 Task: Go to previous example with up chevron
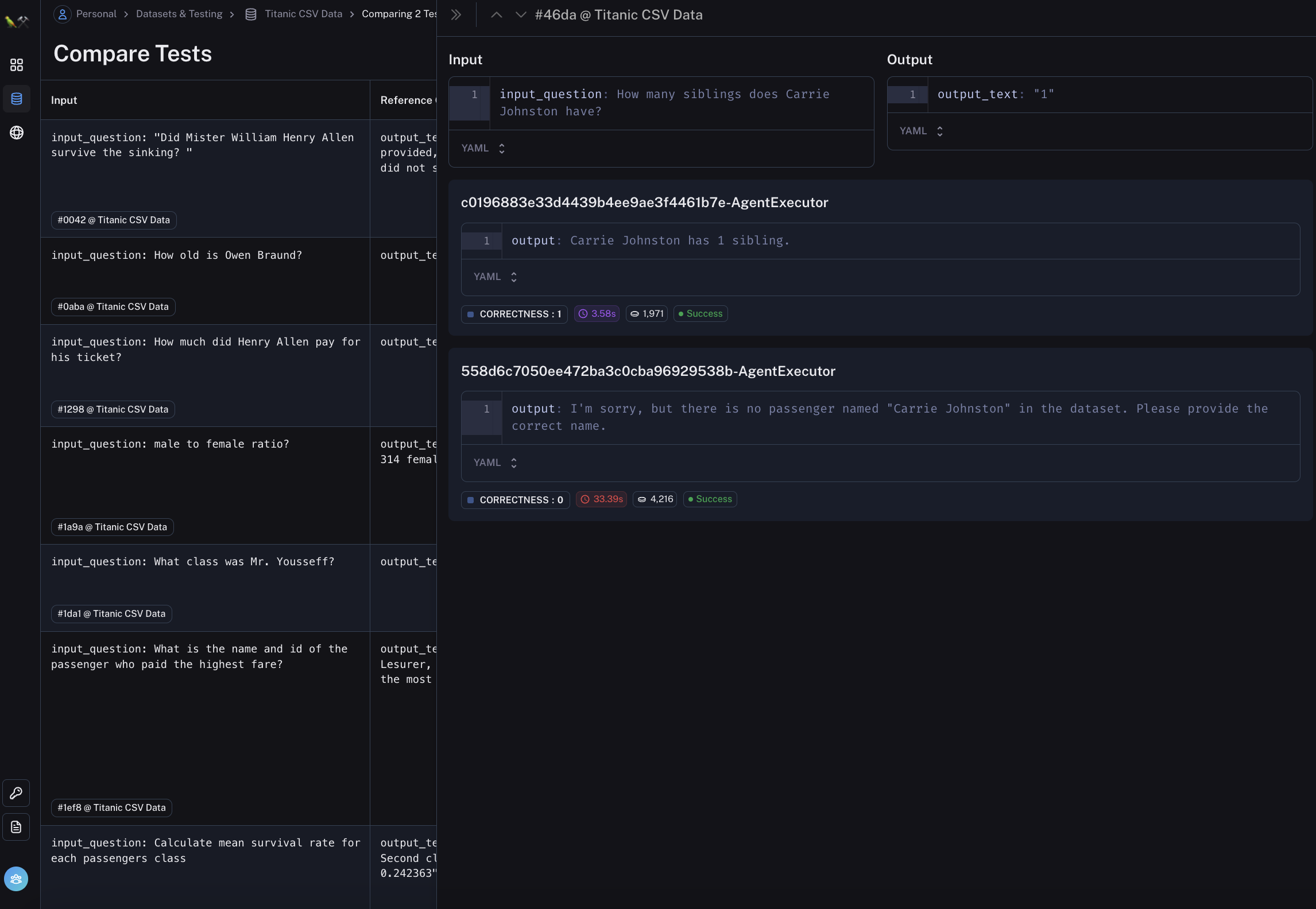(497, 15)
